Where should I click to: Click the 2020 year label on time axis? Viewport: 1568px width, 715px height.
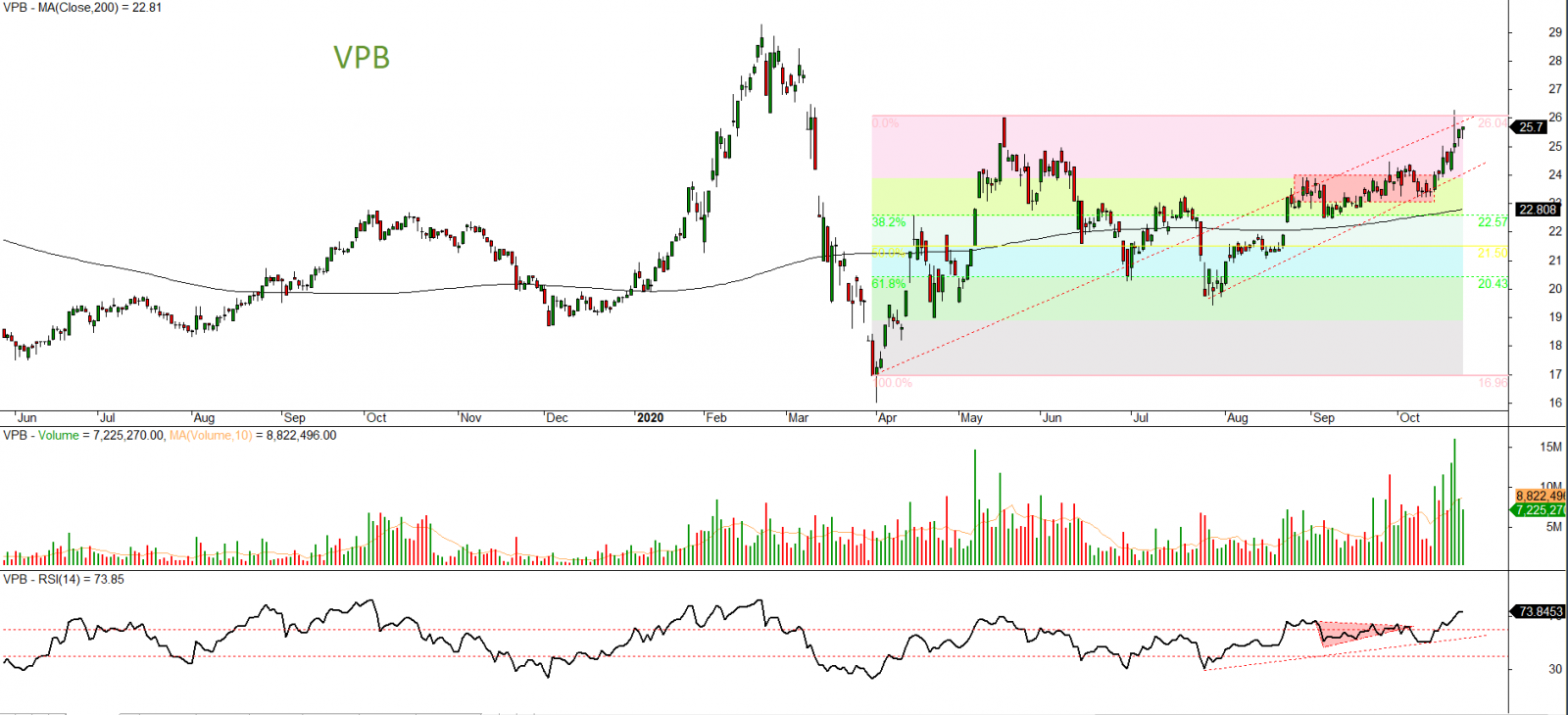(650, 418)
